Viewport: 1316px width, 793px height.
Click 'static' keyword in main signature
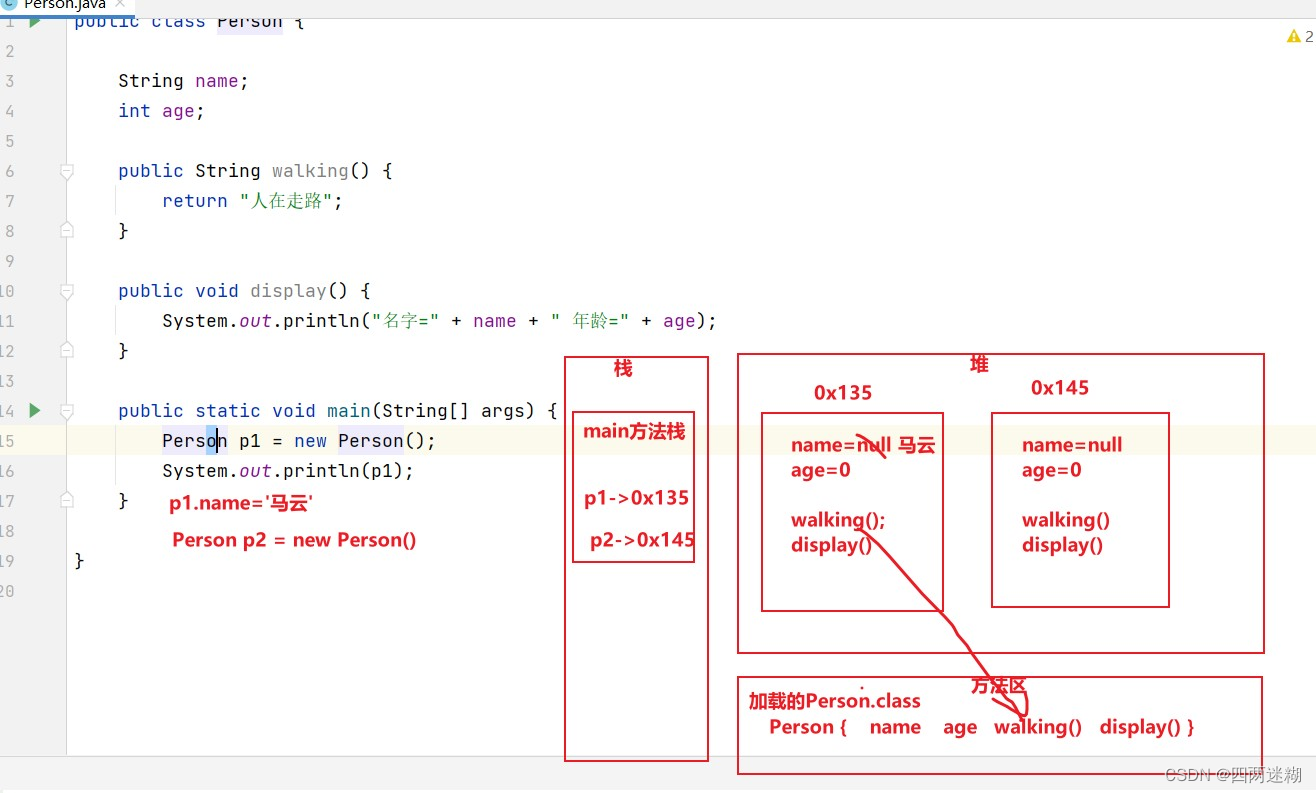click(x=228, y=411)
